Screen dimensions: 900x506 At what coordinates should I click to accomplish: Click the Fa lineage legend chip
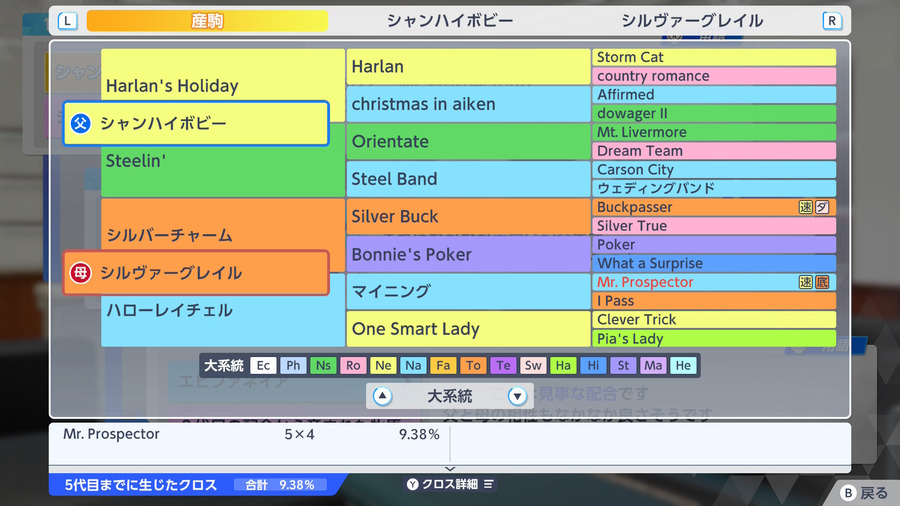click(x=443, y=365)
